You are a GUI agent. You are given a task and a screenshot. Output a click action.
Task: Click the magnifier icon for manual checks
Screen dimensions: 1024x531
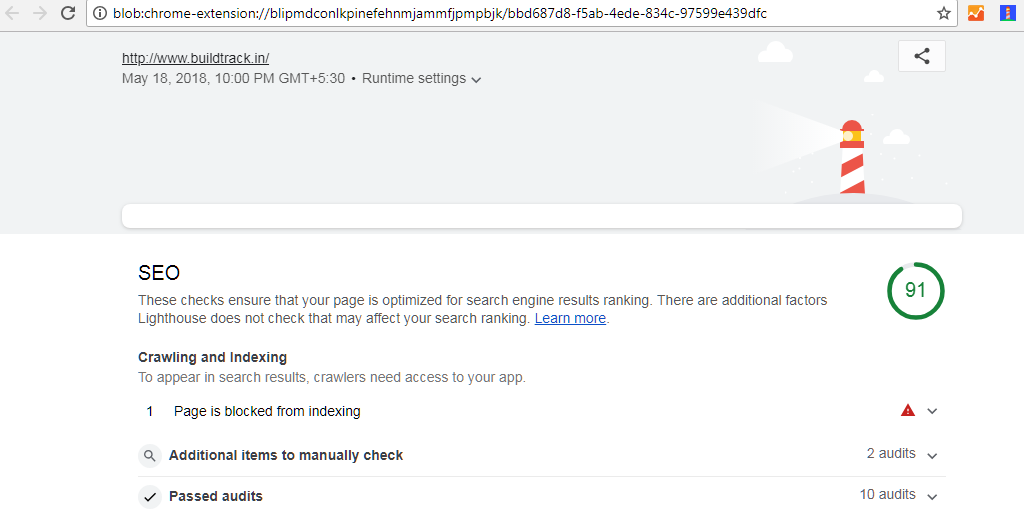pyautogui.click(x=150, y=455)
